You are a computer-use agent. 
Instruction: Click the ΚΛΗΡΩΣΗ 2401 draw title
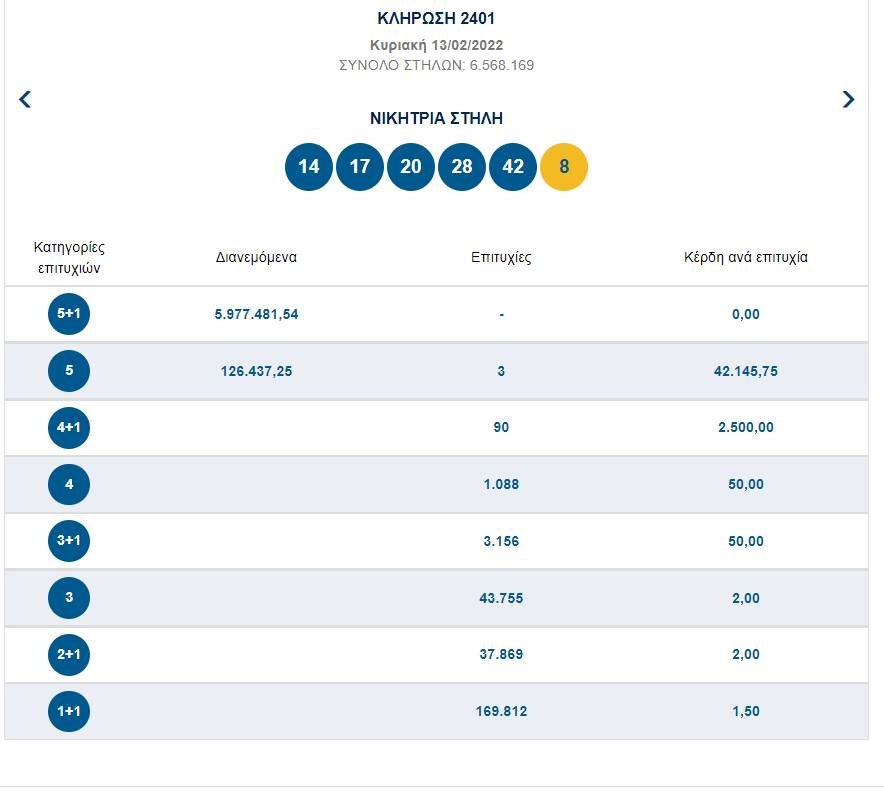pyautogui.click(x=436, y=18)
